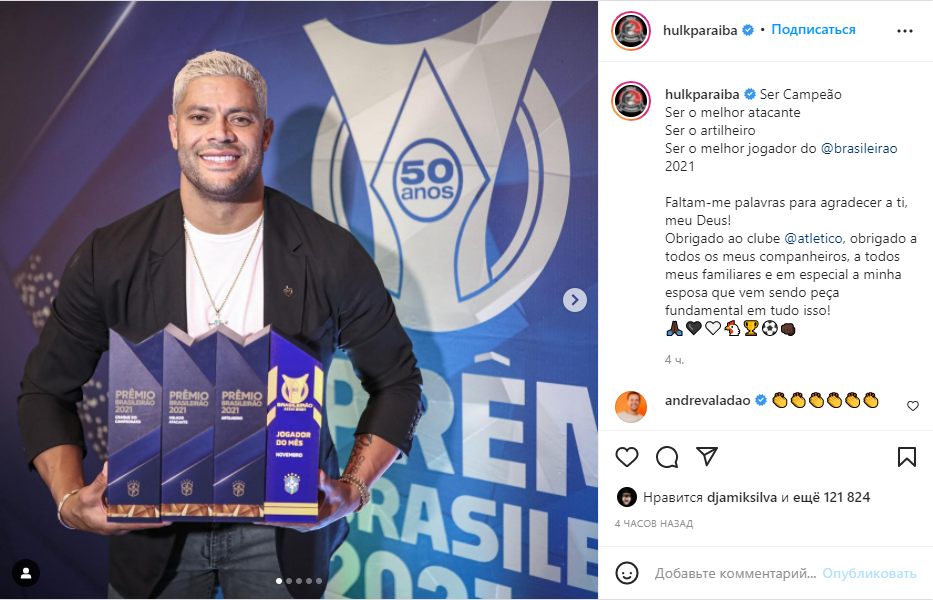Share post via paper plane icon
The image size is (933, 600).
[707, 457]
